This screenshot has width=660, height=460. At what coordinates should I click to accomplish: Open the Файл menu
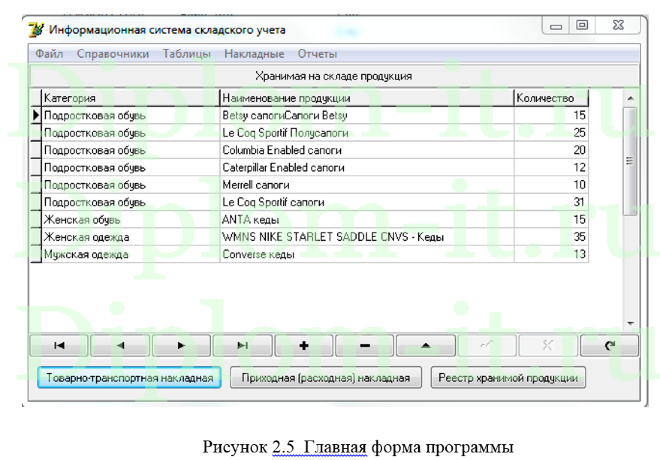coord(49,54)
